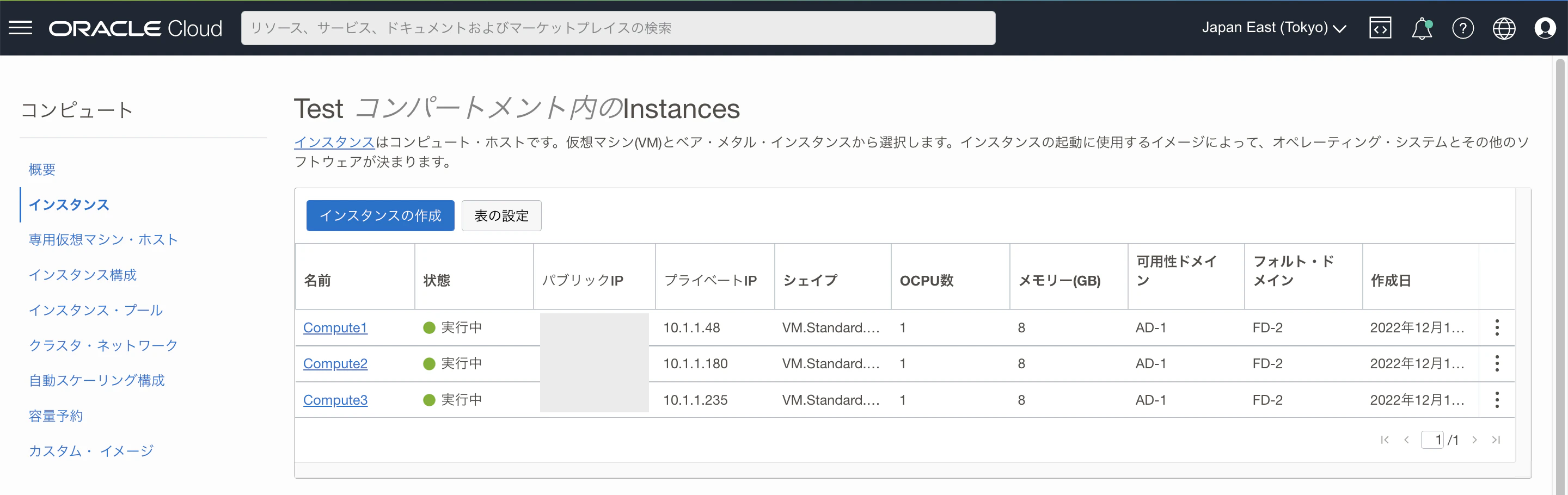Open the Cloud Shell developer tools icon
This screenshot has width=1568, height=495.
point(1380,28)
